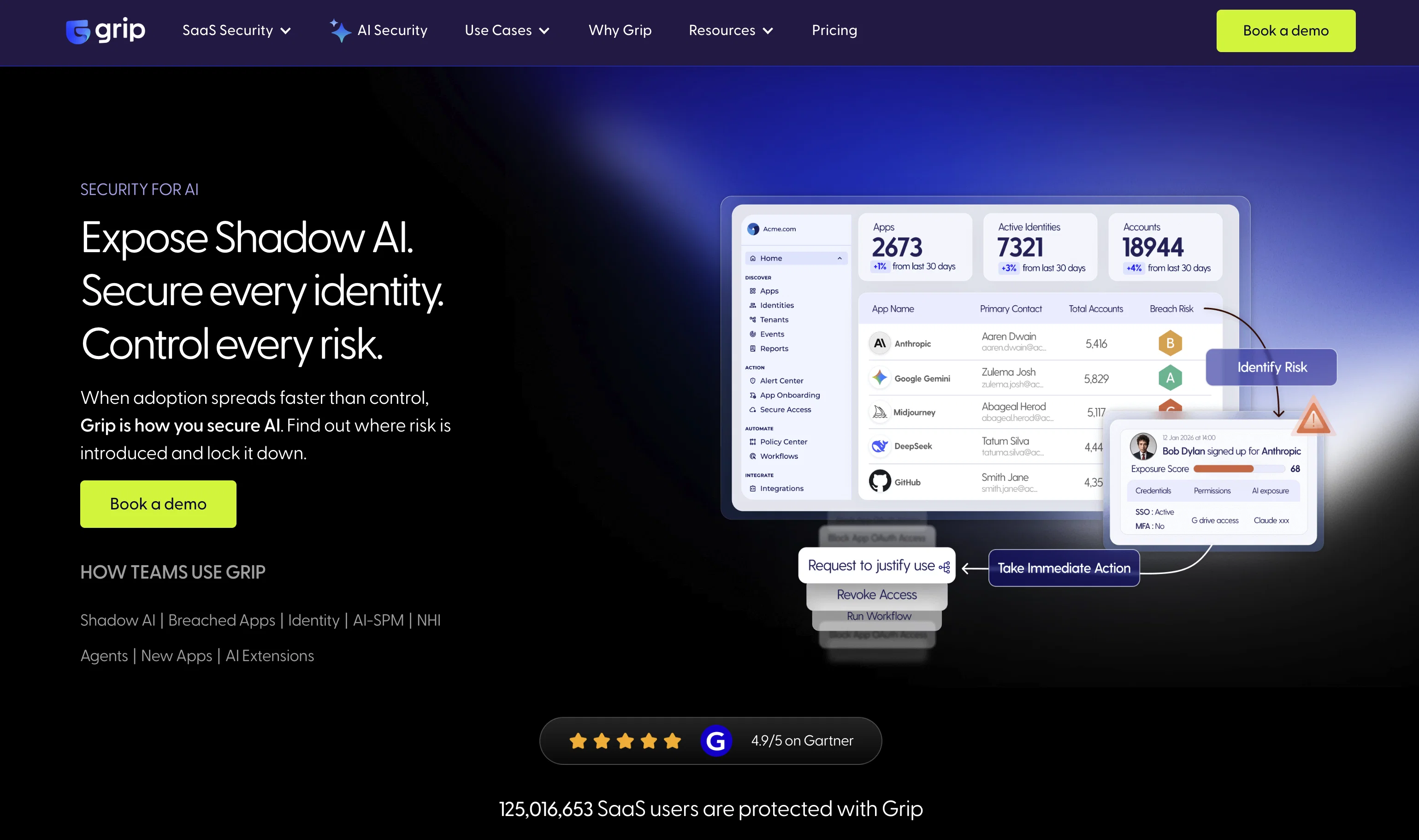Click the Primary Contact column header
This screenshot has width=1419, height=840.
point(1011,309)
